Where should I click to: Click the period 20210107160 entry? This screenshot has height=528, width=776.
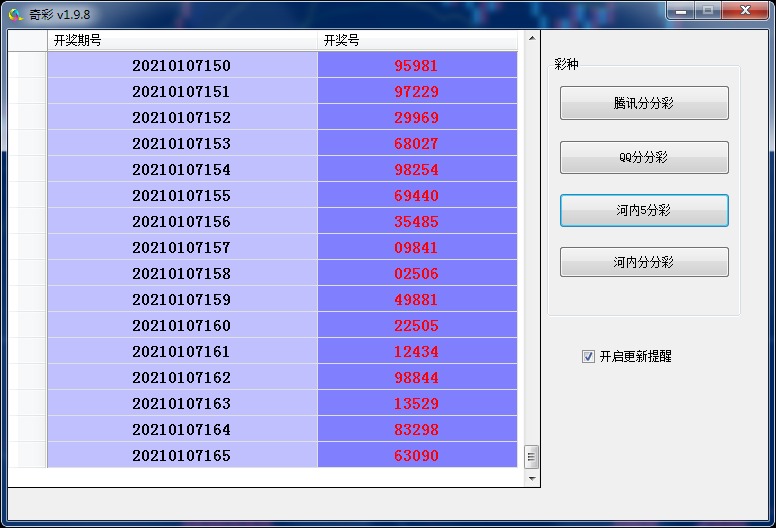(x=181, y=326)
